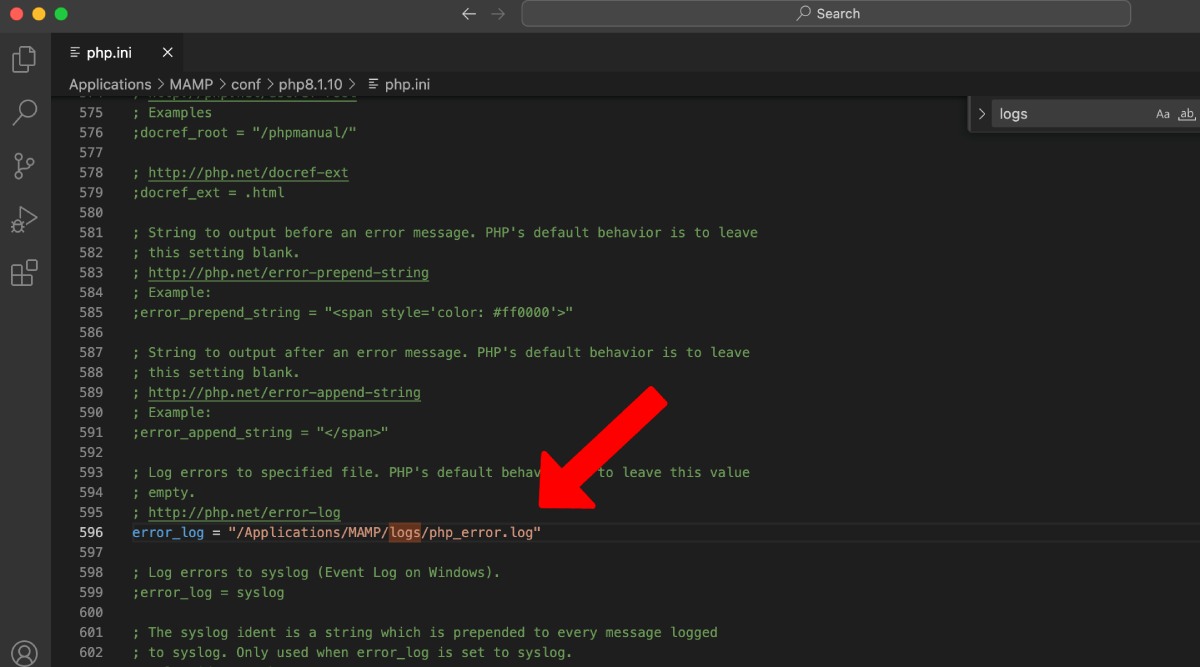
Task: Click ';error_log = syslog' on line 599
Action: pos(208,592)
